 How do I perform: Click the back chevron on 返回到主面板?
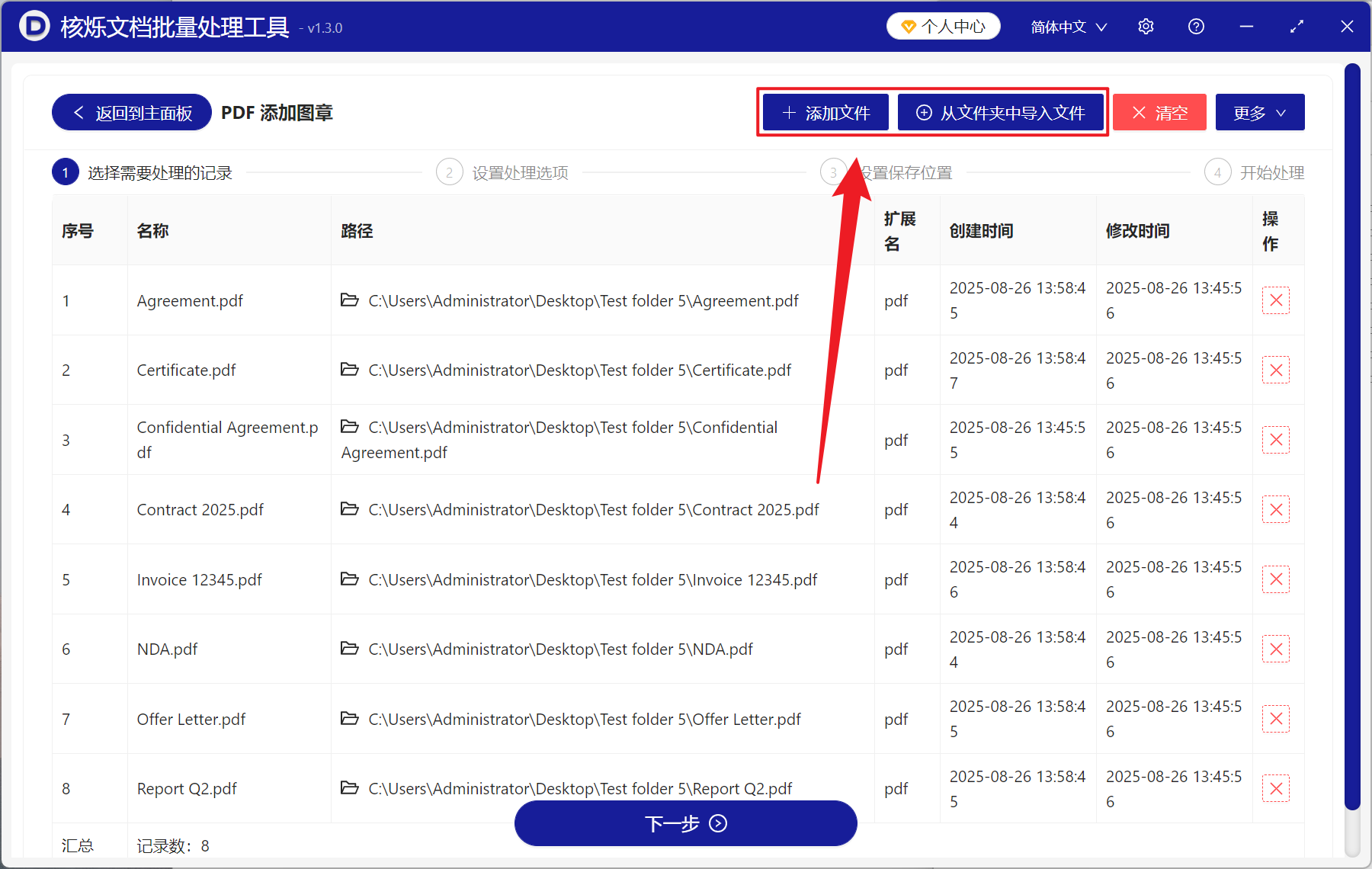(x=79, y=112)
